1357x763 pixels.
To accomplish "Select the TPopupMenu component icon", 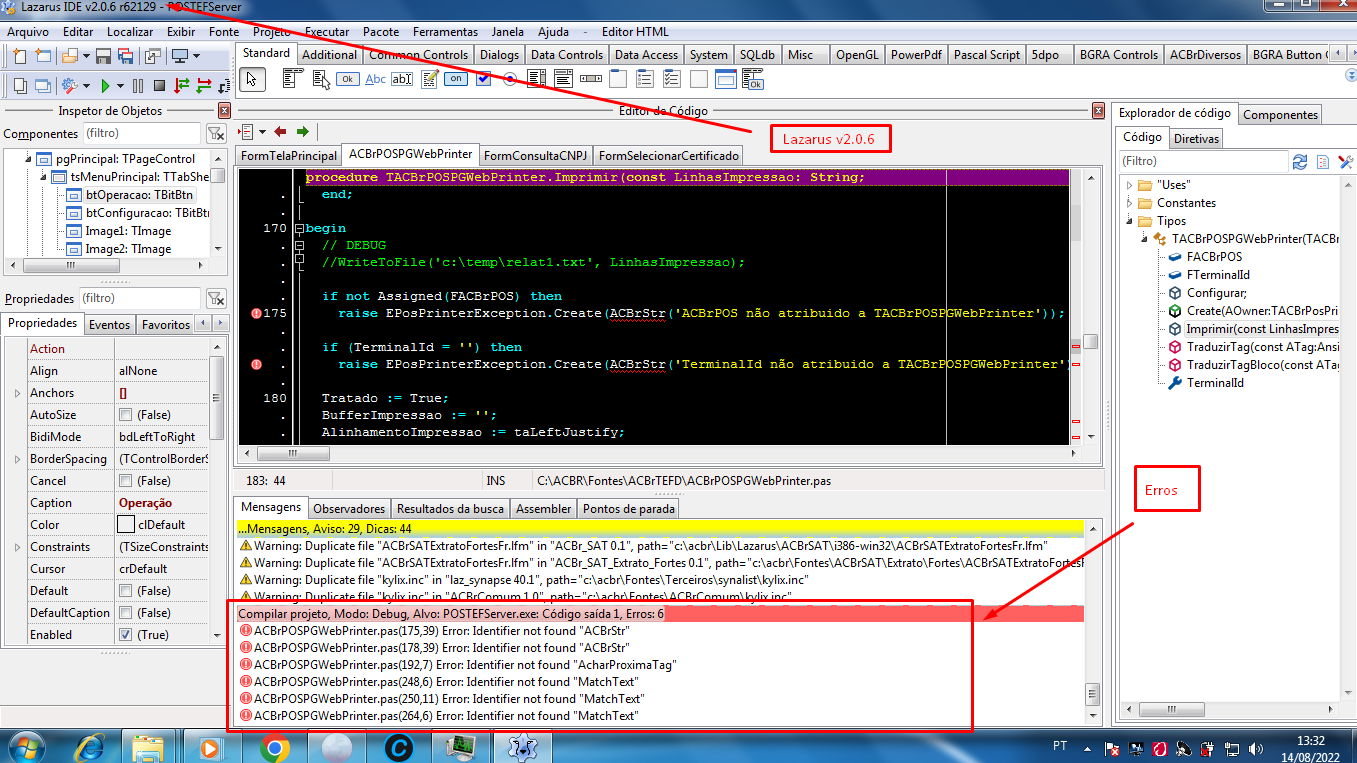I will pos(321,79).
